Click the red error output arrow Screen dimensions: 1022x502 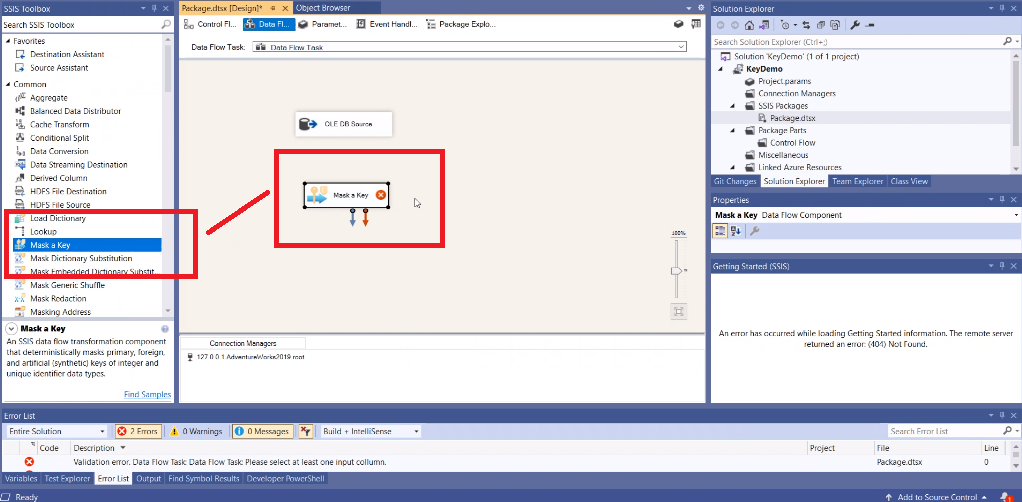point(366,218)
